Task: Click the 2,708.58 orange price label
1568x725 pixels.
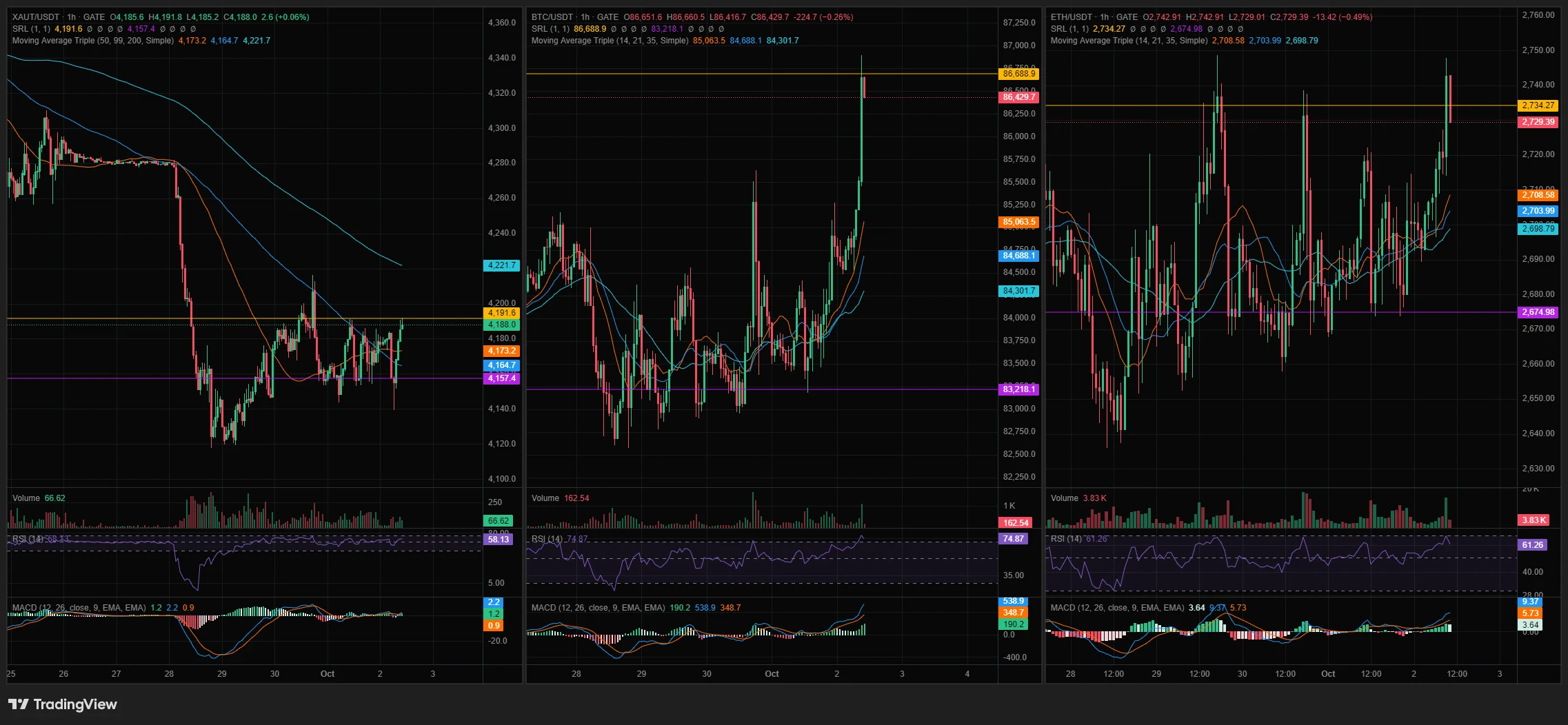Action: click(x=1538, y=195)
